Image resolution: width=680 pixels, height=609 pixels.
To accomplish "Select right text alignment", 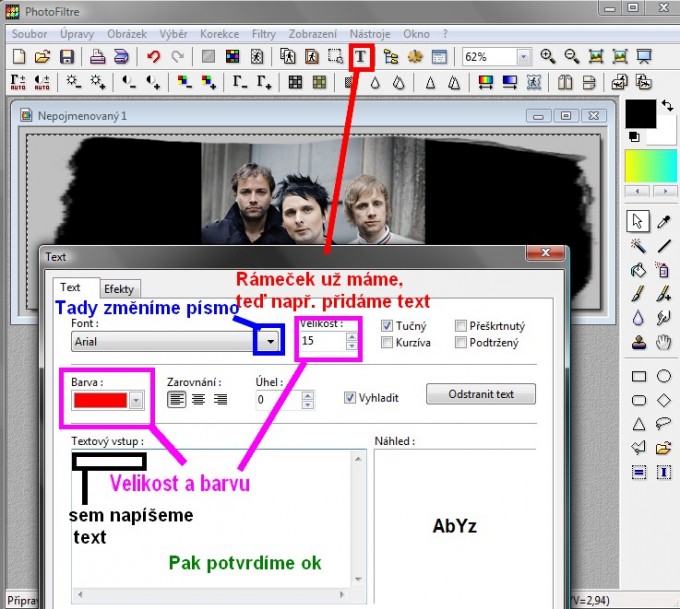I will (x=220, y=399).
